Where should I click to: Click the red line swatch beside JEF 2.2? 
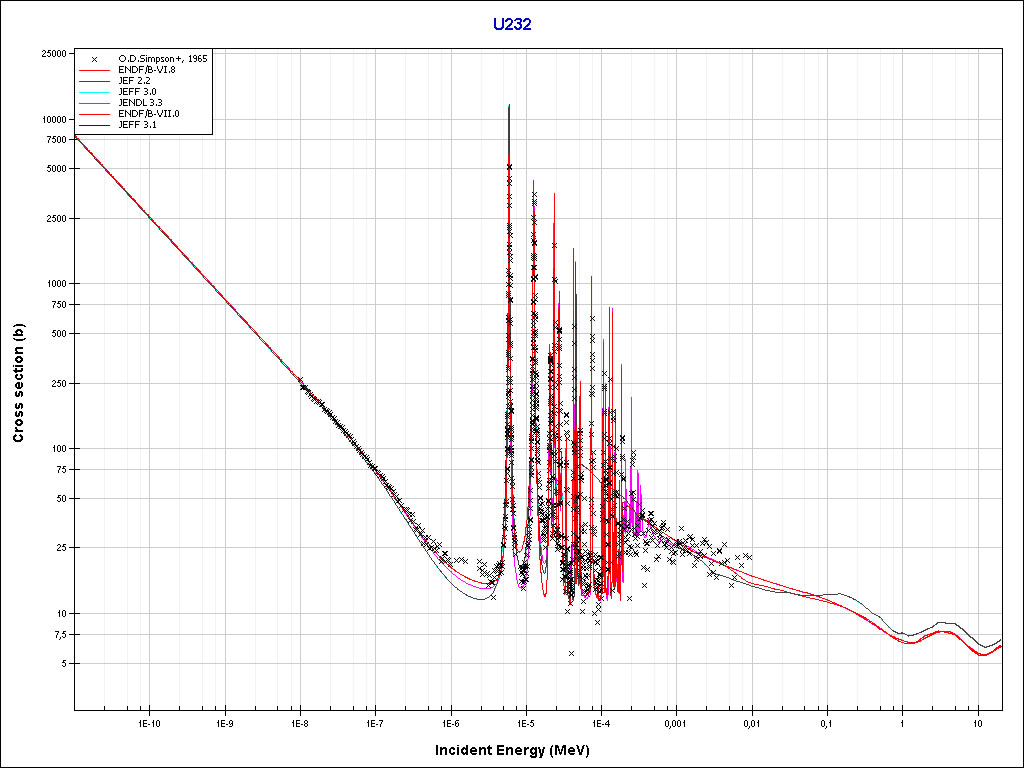click(x=93, y=81)
